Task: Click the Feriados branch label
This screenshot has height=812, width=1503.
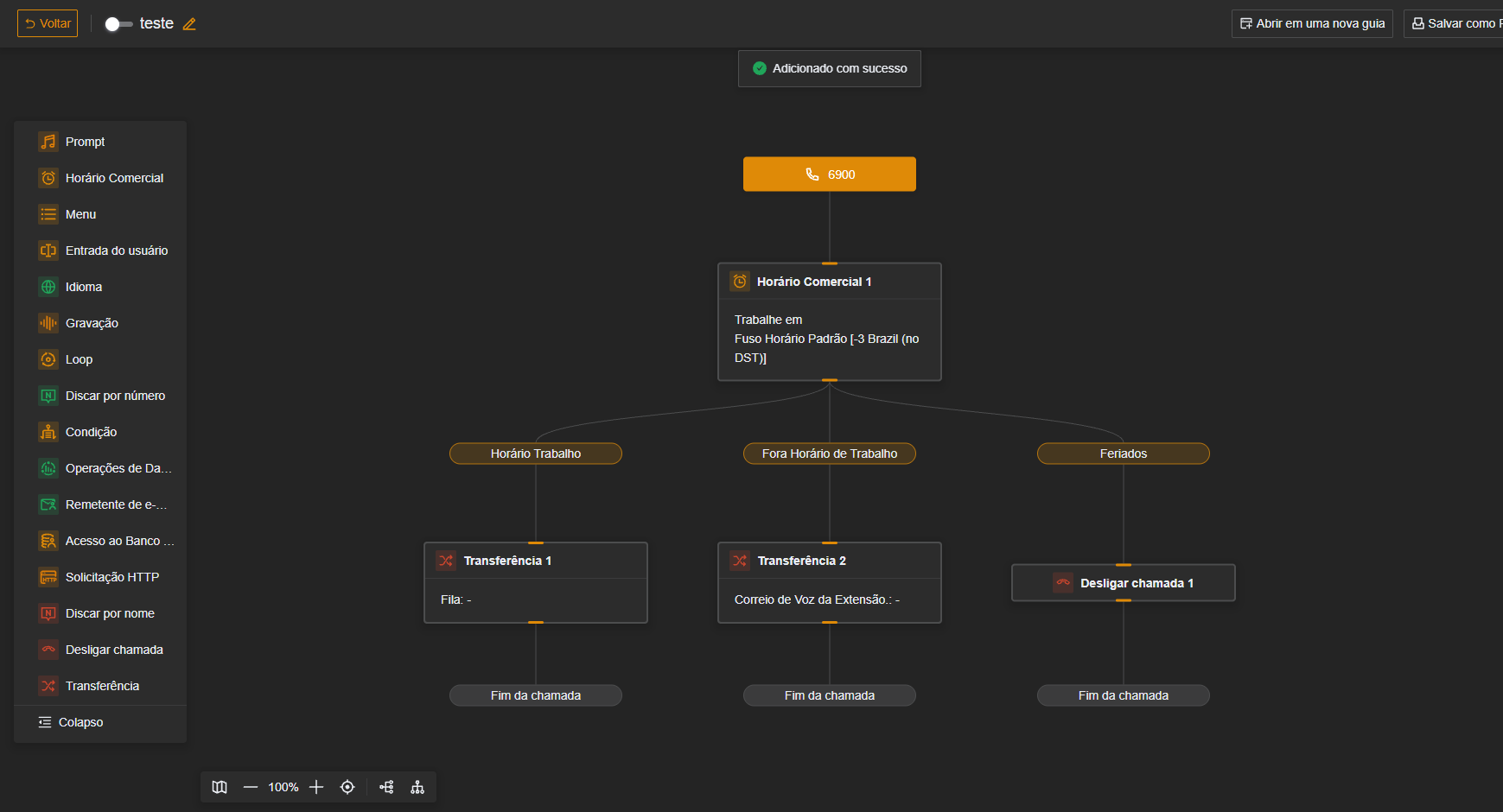Action: coord(1124,454)
